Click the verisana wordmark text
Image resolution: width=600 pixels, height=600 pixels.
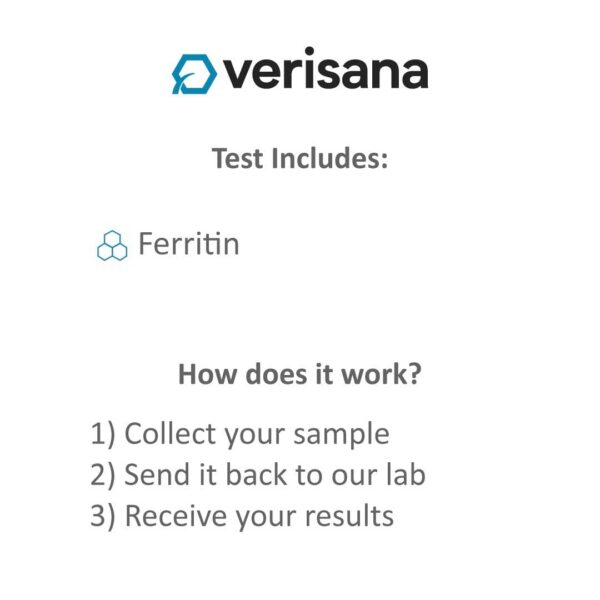[x=326, y=71]
